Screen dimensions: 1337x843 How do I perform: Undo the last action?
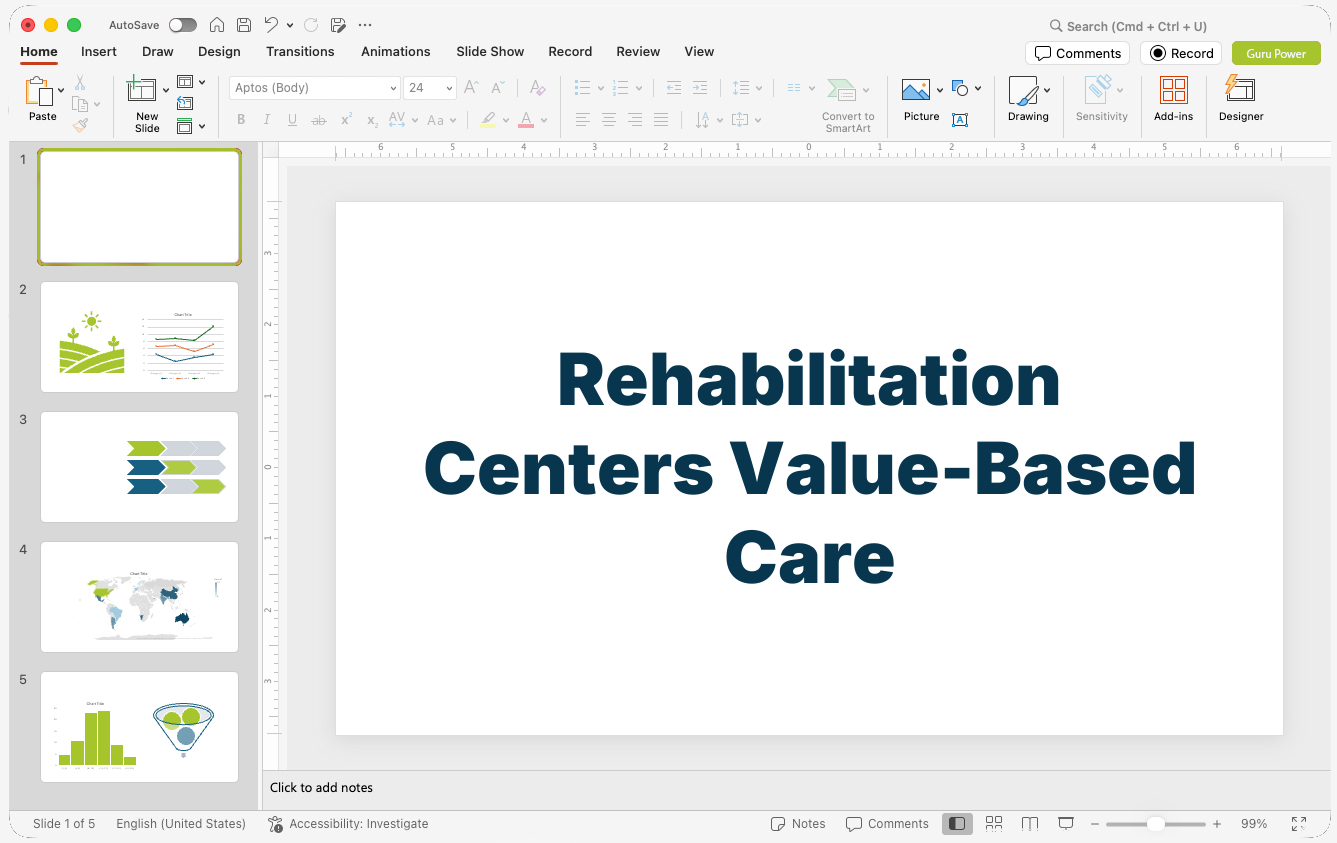pos(271,25)
